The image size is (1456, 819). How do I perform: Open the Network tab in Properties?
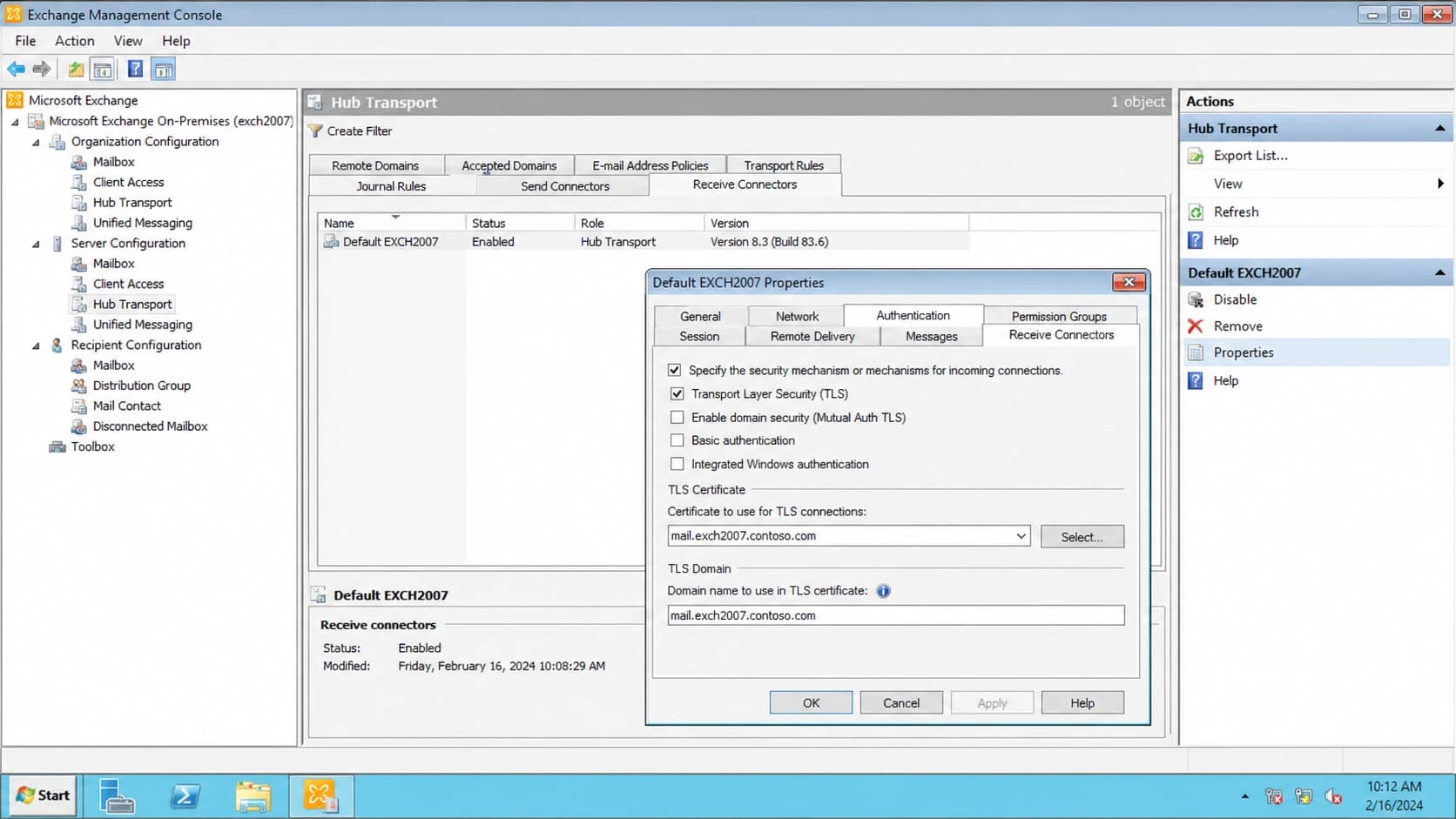coord(797,317)
